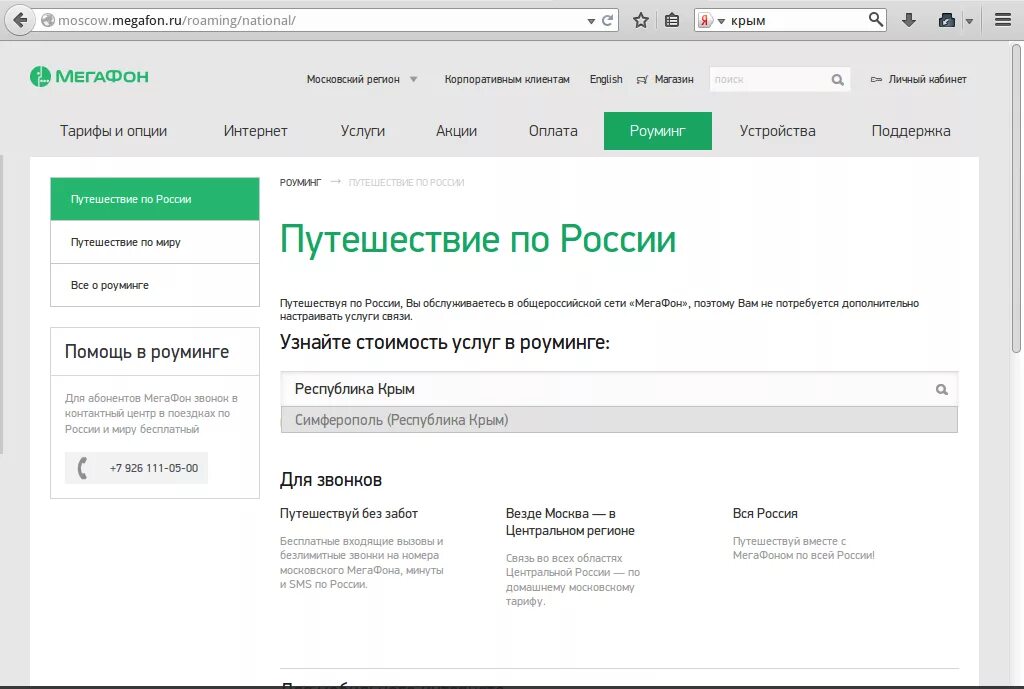Image resolution: width=1024 pixels, height=689 pixels.
Task: Click the browser address bar URL
Action: (176, 20)
